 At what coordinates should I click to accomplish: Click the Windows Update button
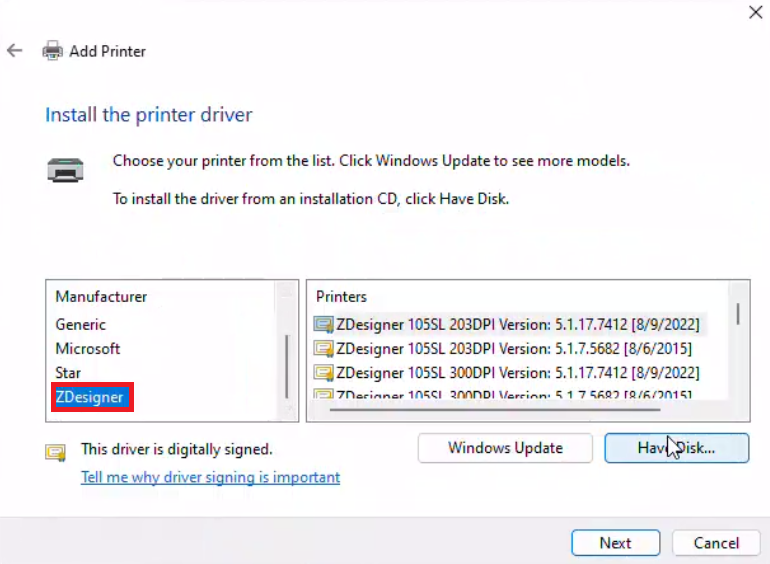[x=505, y=448]
